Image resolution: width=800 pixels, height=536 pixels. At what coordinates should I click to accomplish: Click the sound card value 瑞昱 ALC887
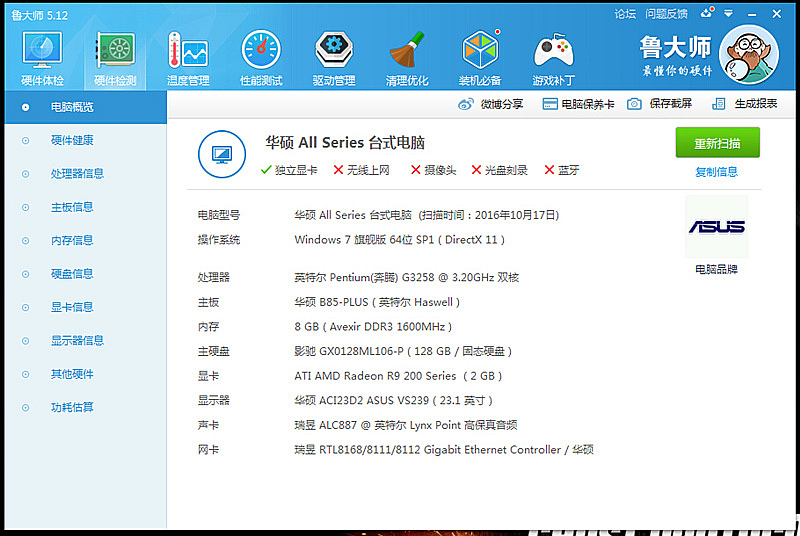(406, 425)
